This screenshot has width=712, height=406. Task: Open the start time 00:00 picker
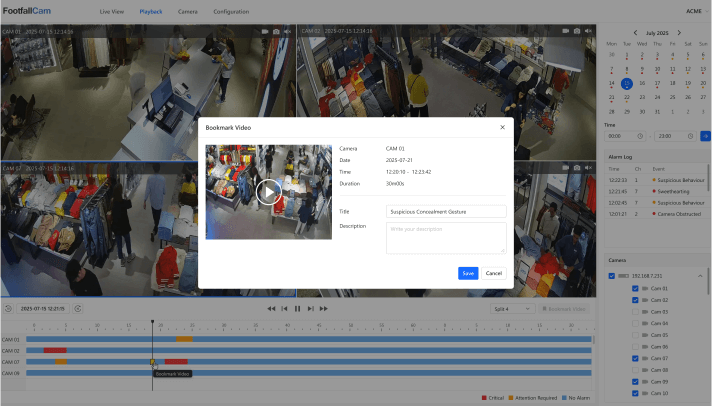pos(625,136)
